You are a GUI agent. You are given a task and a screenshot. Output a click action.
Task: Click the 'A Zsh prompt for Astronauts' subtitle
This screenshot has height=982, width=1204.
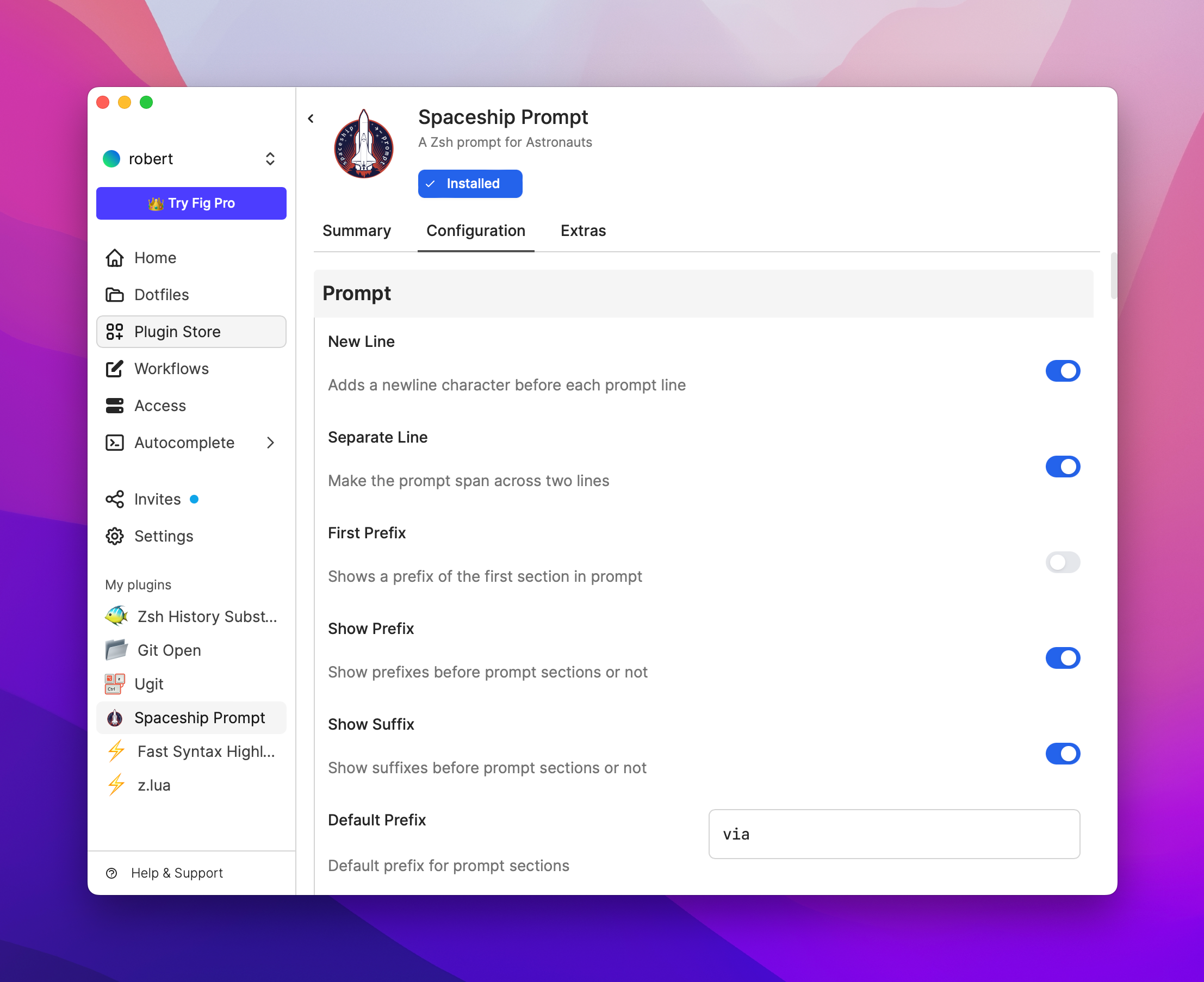coord(505,142)
